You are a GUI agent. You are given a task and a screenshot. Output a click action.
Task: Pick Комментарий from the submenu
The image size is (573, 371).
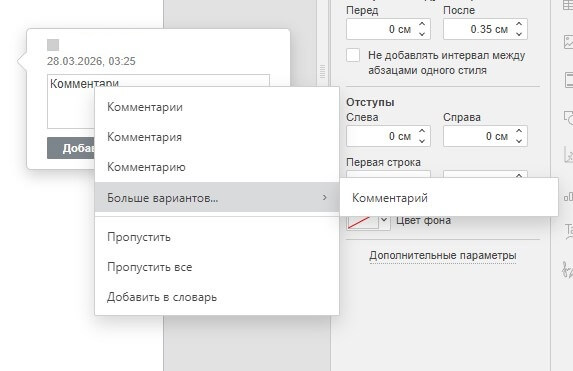point(449,198)
